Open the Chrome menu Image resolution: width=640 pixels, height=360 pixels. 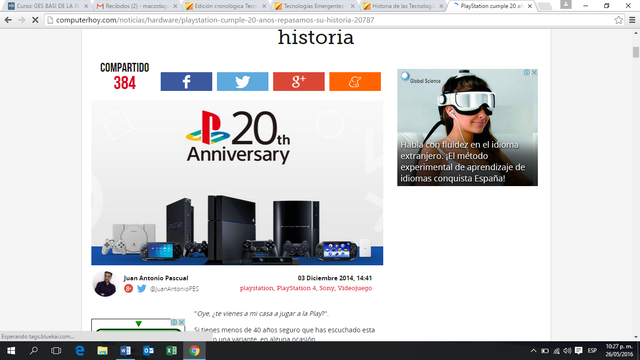(x=632, y=20)
